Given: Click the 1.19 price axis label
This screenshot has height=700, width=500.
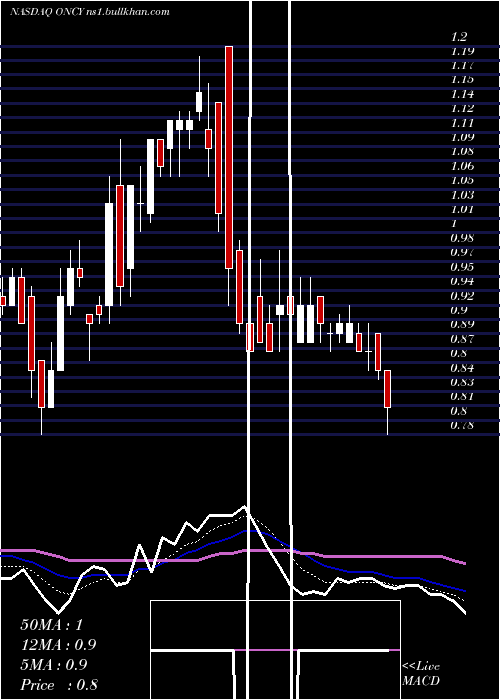Looking at the screenshot, I should pyautogui.click(x=462, y=51).
